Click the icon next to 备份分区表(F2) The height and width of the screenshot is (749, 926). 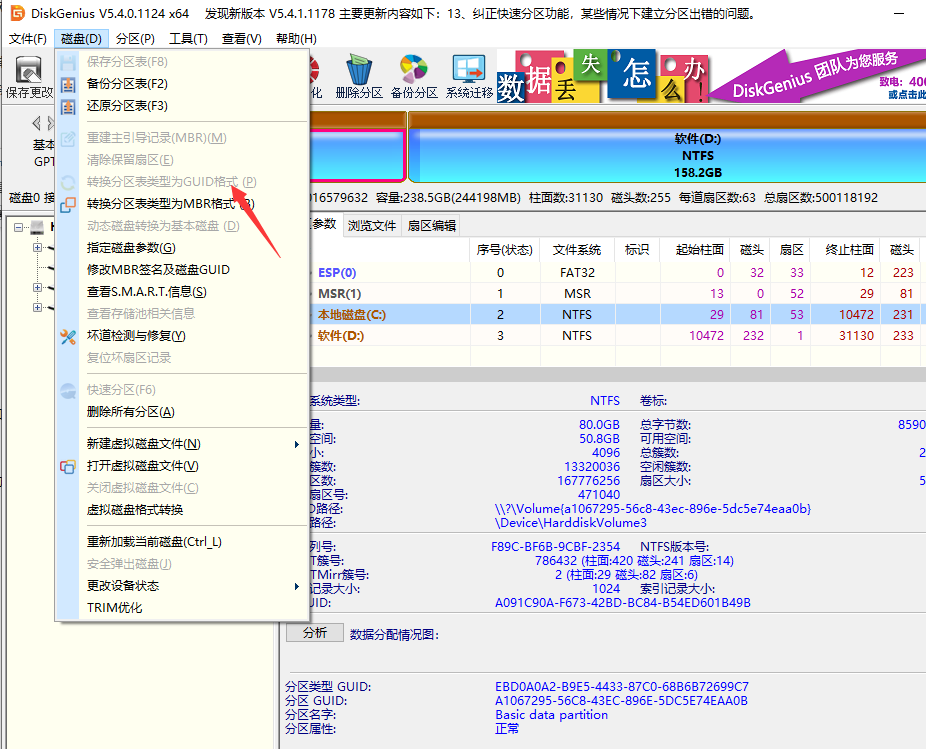point(68,83)
